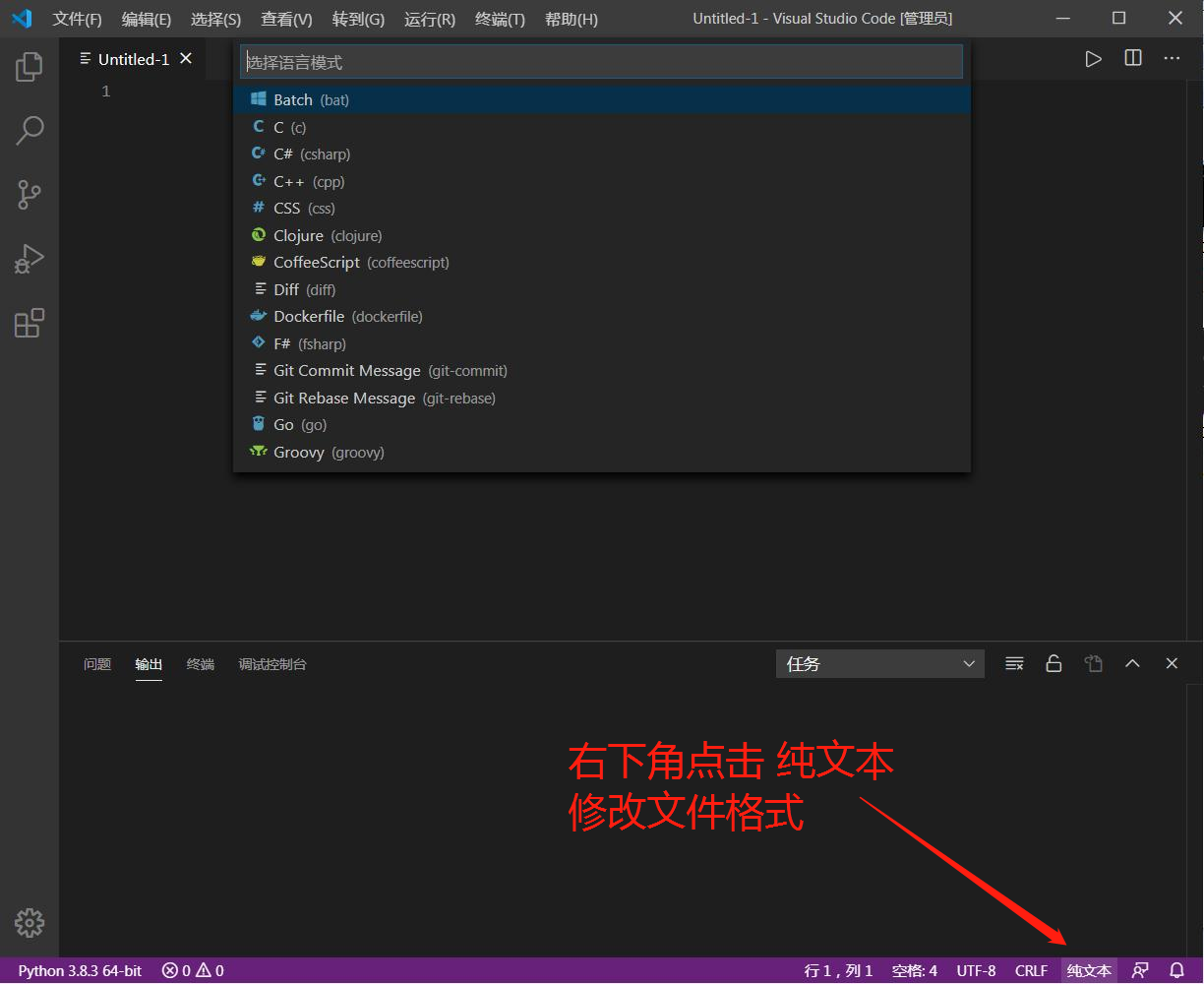Run the file with the play button
The height and width of the screenshot is (984, 1204).
click(x=1093, y=58)
